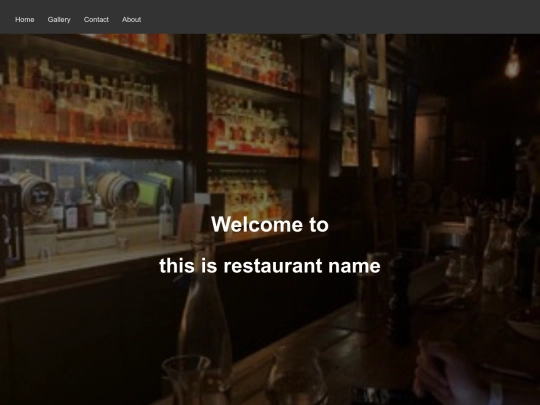Click the 'Welcome to' heading text
This screenshot has height=405, width=540.
pyautogui.click(x=270, y=224)
